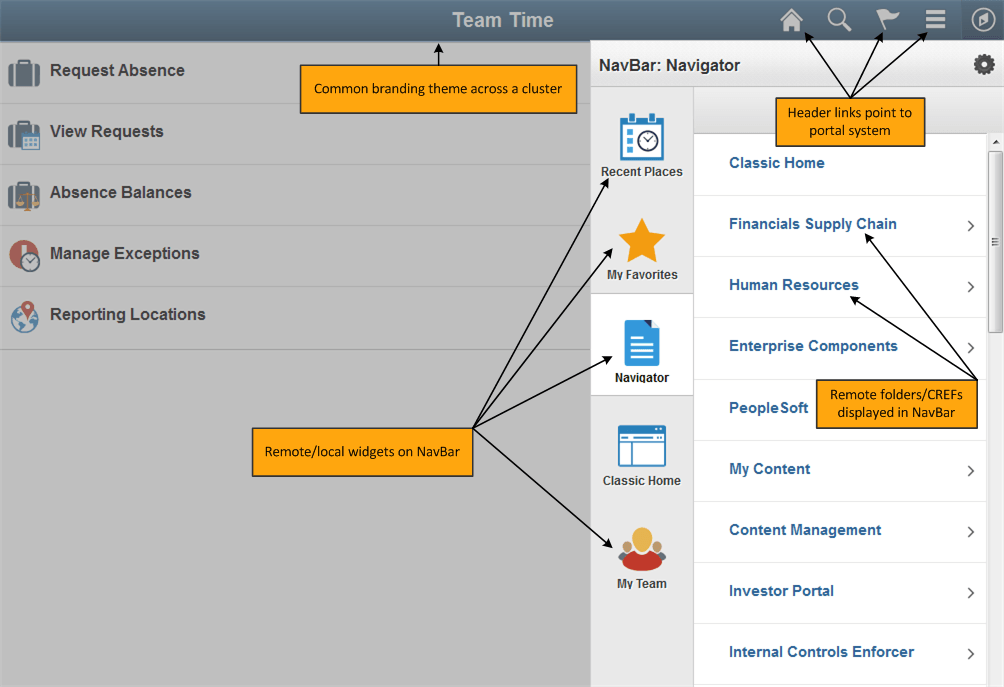Open the Classic Home navigator link

(776, 163)
